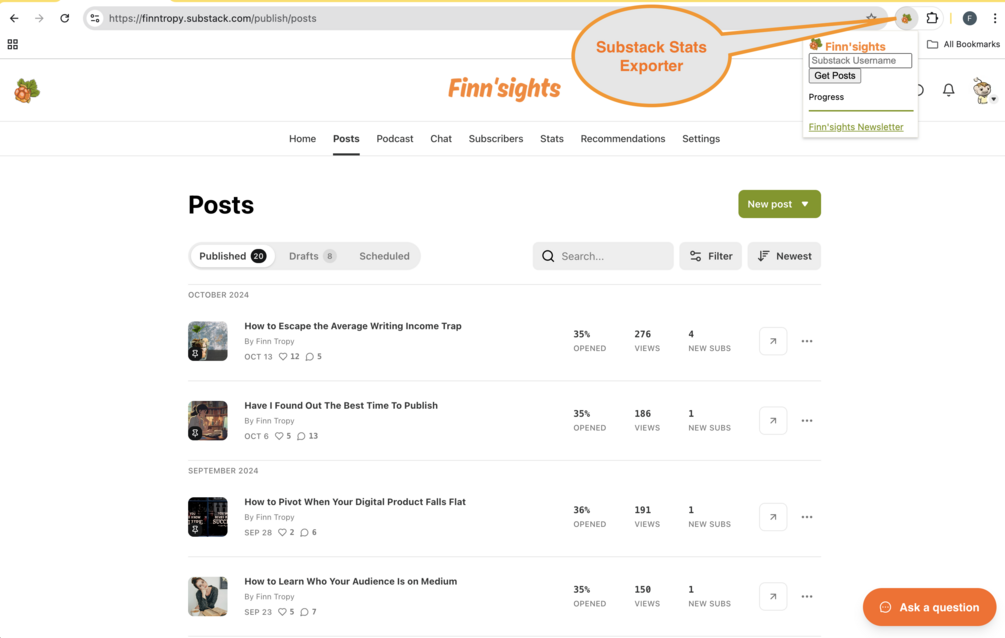
Task: Open the Newest sort dropdown
Action: (x=785, y=256)
